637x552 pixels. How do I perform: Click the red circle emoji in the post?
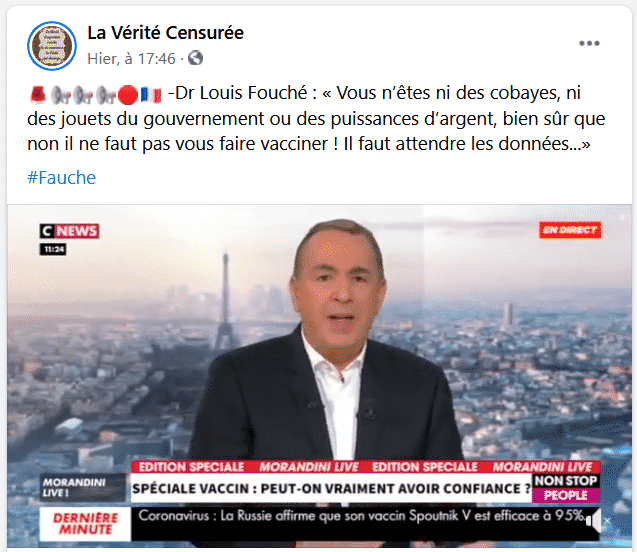pyautogui.click(x=128, y=95)
